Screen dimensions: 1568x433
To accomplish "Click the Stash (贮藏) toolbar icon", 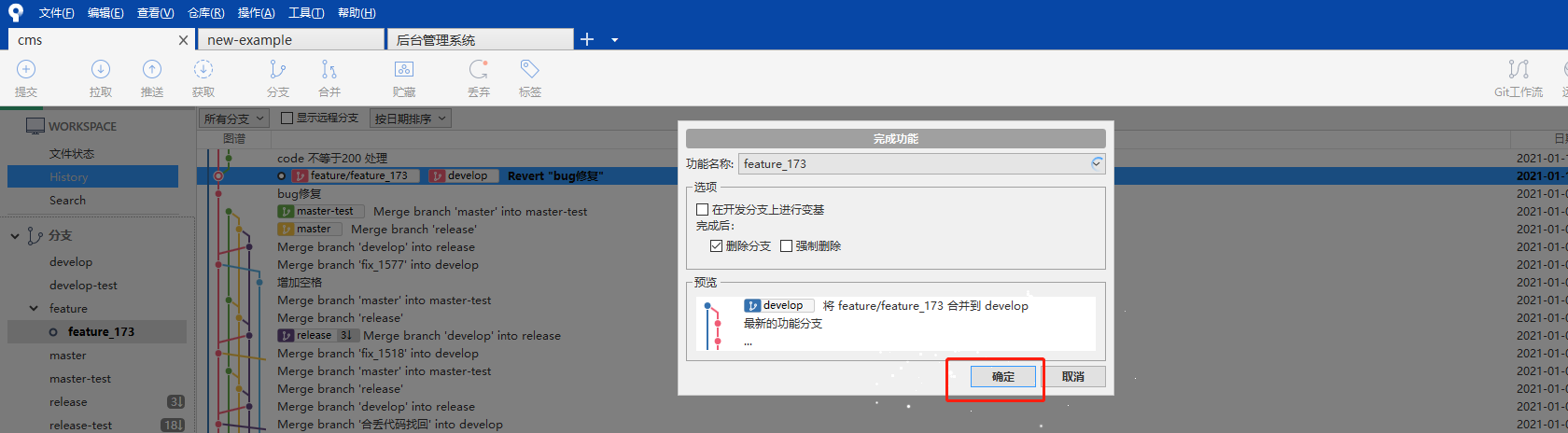I will point(403,70).
